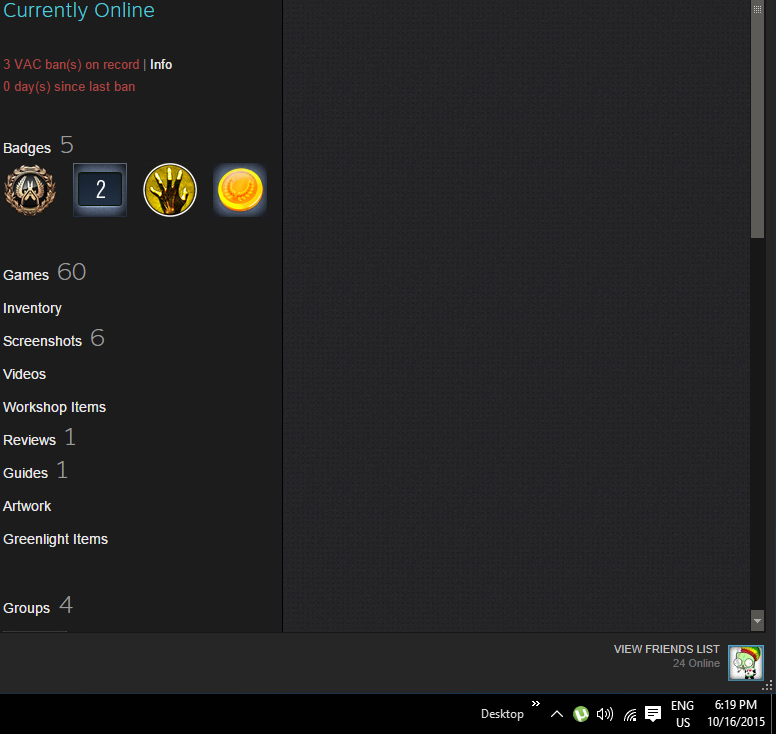Click the scrollbar down arrow

coord(757,621)
